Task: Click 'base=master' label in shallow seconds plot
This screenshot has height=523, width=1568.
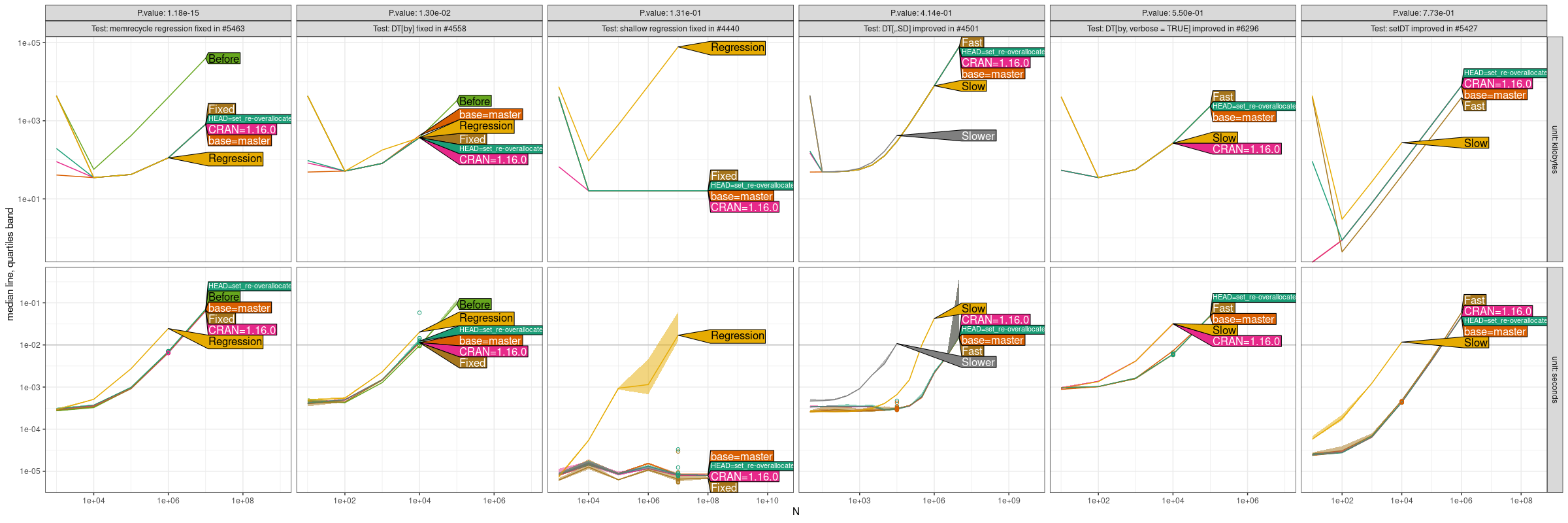Action: pos(742,456)
